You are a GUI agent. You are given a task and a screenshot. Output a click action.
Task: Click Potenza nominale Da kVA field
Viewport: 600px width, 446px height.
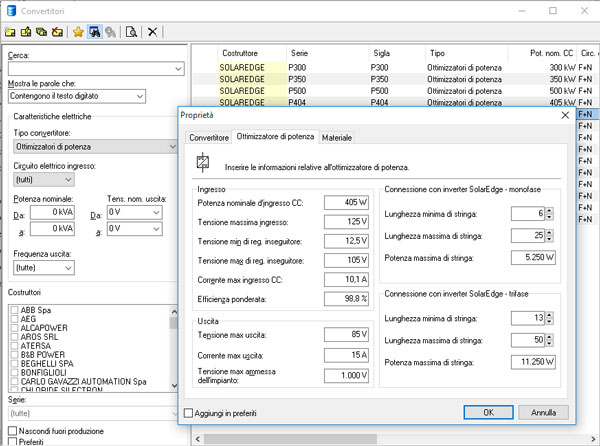tap(52, 212)
